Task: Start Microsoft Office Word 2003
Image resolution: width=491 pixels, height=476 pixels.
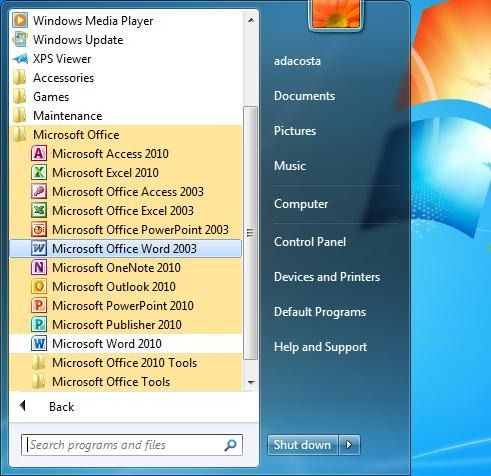Action: point(126,249)
